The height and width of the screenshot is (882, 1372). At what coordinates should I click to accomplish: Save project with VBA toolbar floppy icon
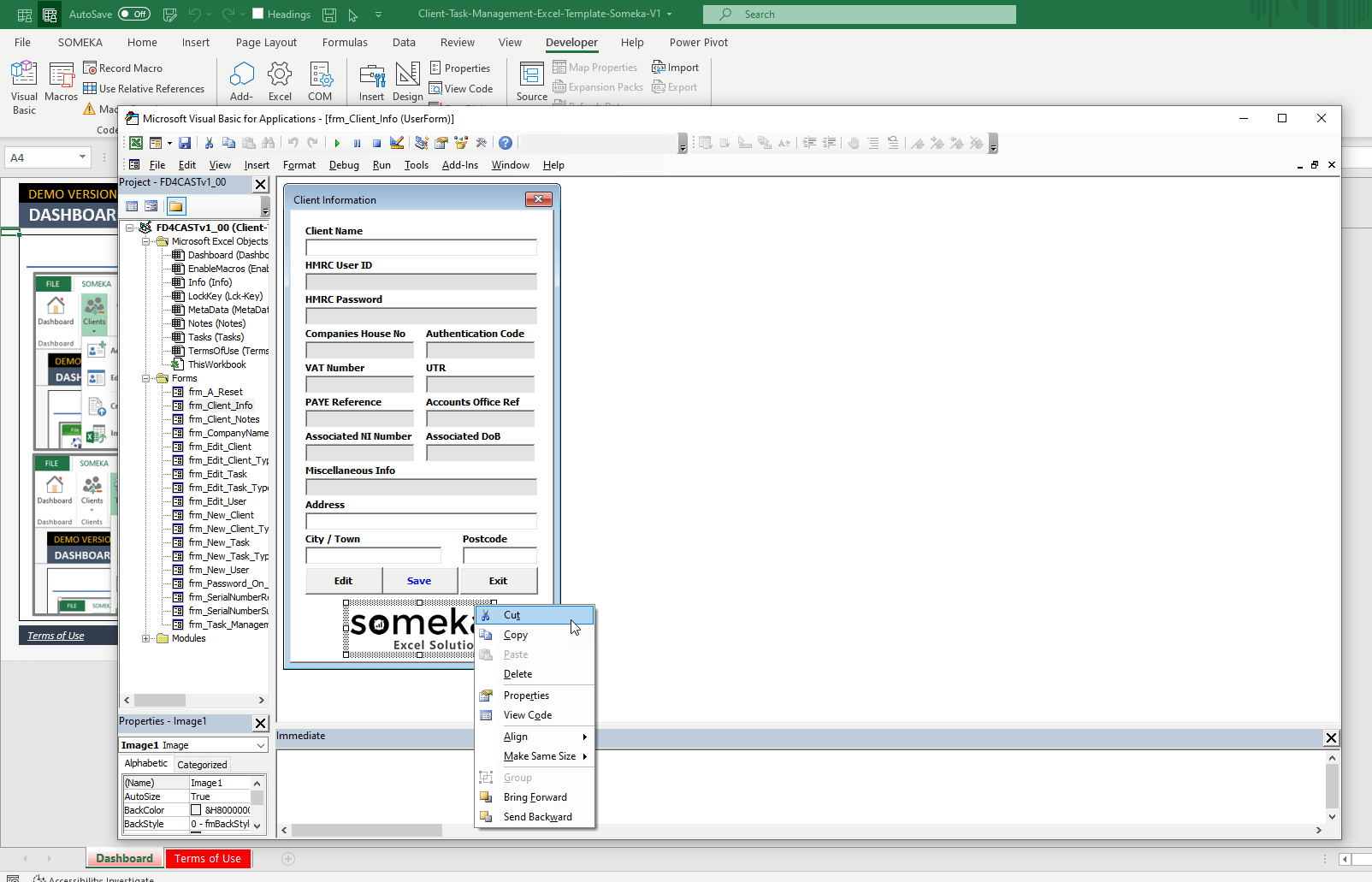185,143
